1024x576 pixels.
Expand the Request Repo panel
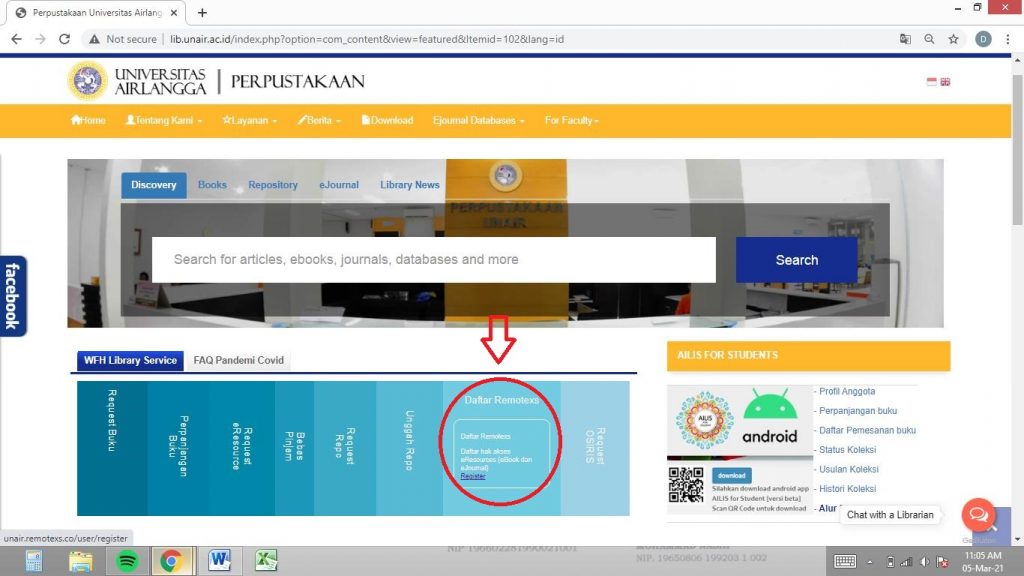click(x=345, y=448)
